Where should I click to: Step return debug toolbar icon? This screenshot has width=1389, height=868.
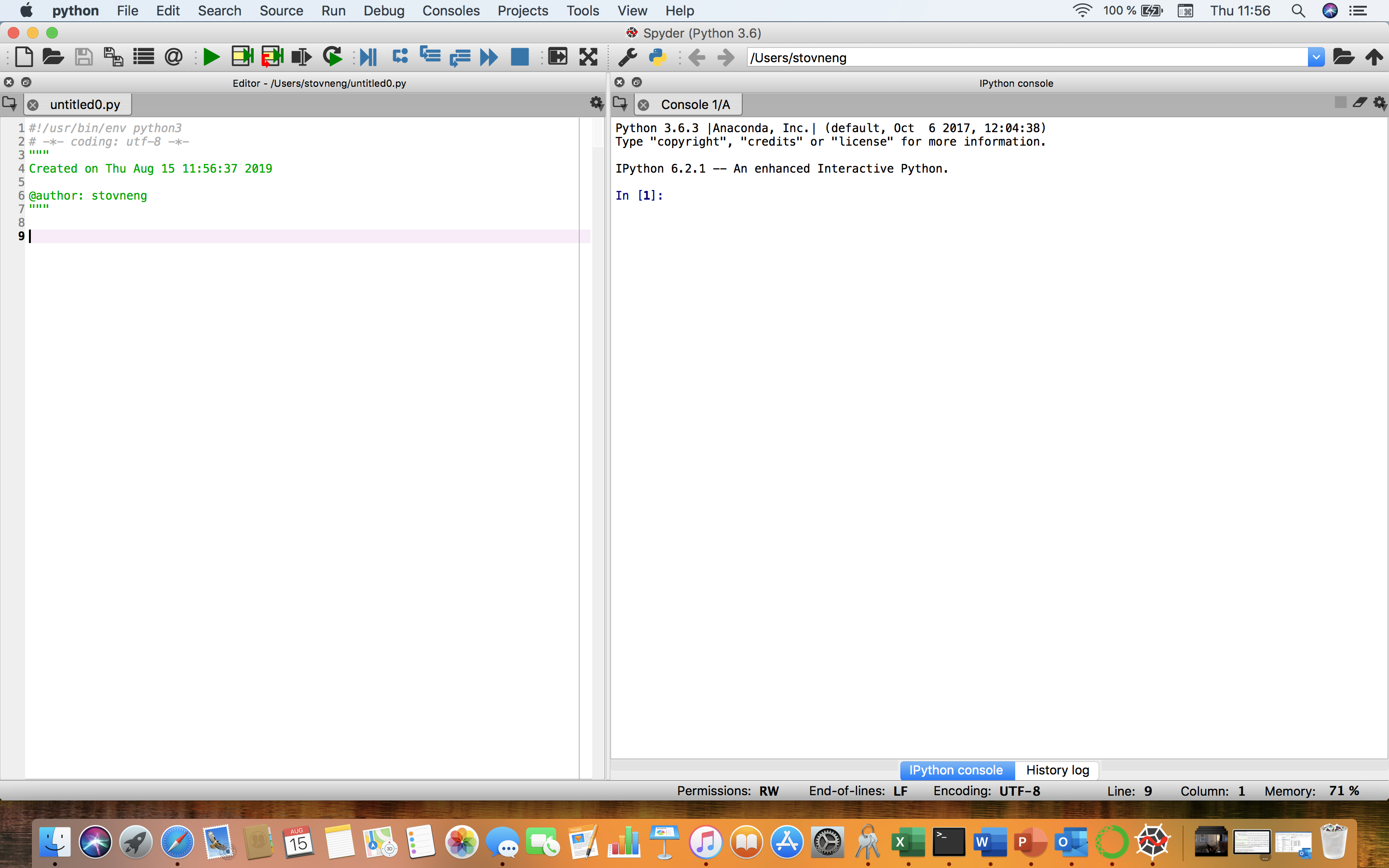pyautogui.click(x=460, y=57)
